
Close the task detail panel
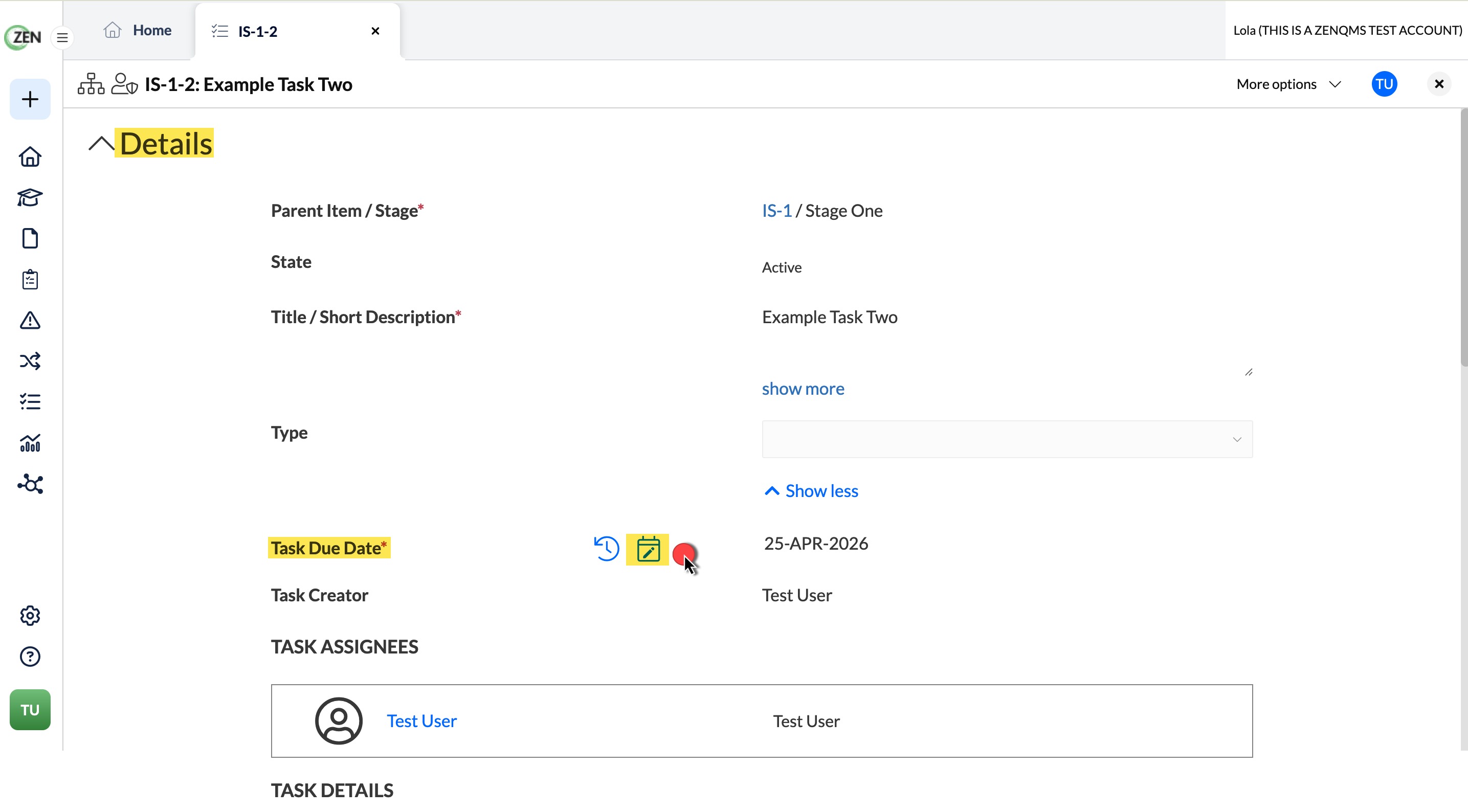click(1439, 84)
